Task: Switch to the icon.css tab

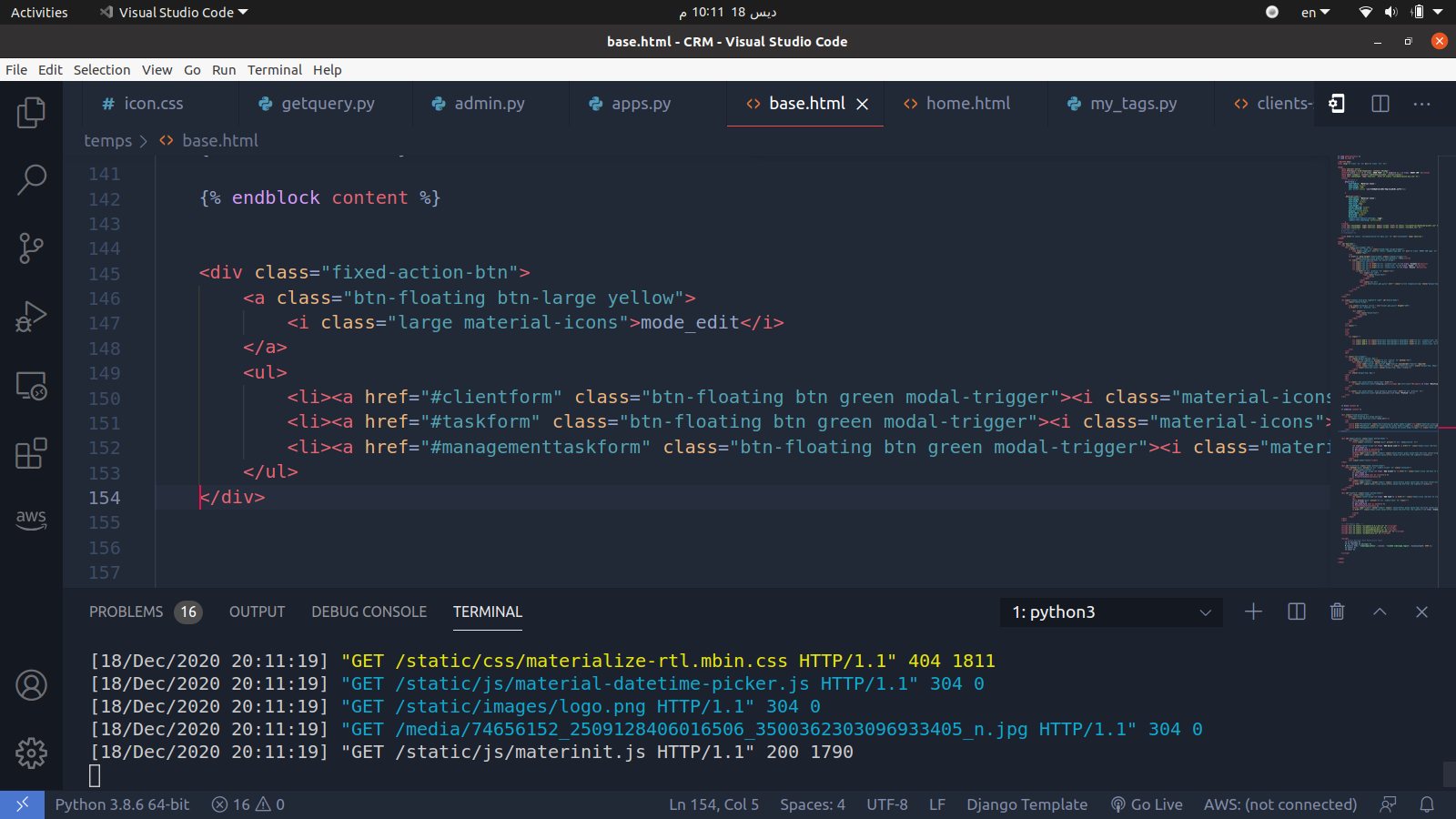Action: coord(143,104)
